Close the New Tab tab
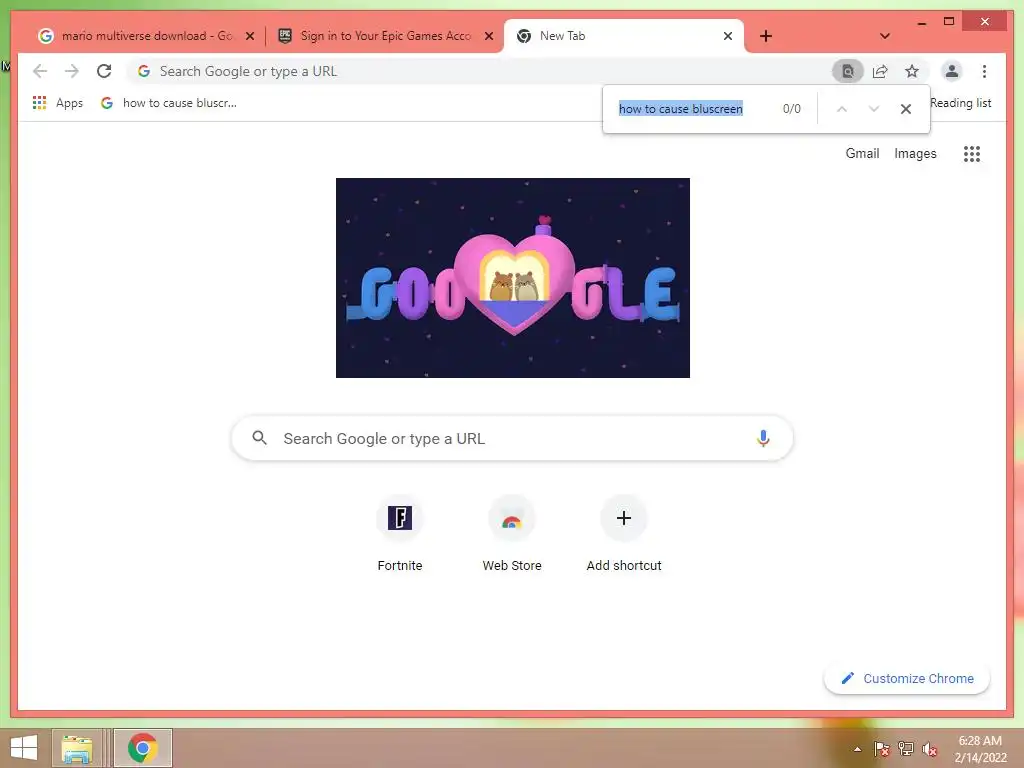This screenshot has height=768, width=1024. coord(728,36)
